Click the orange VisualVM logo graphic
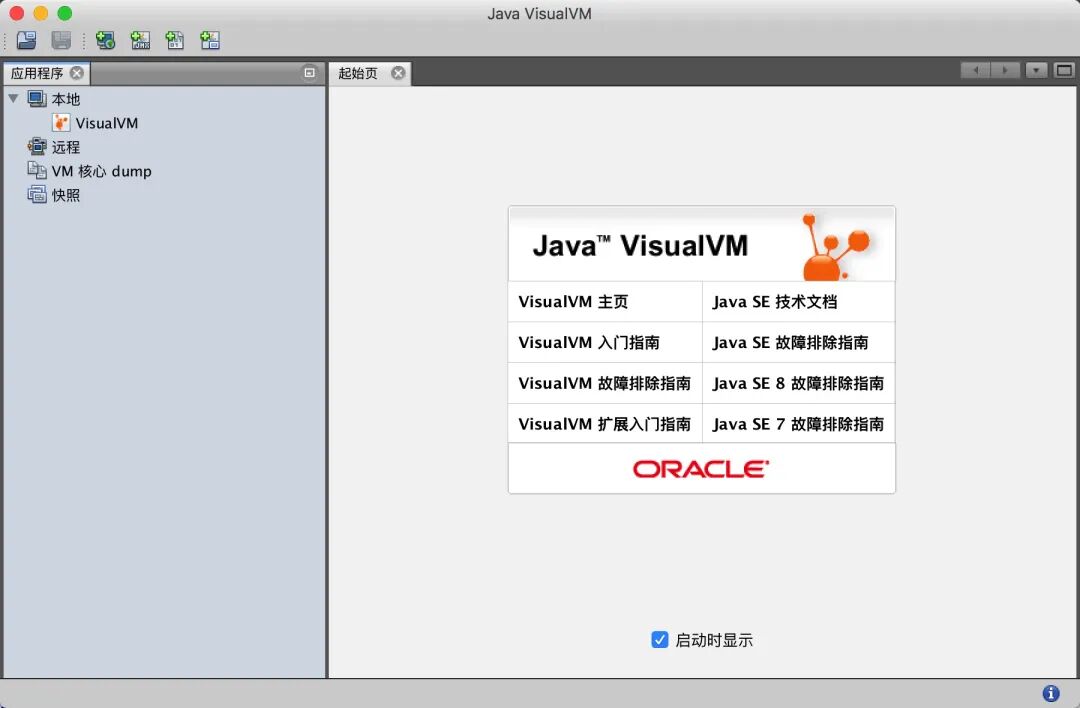The width and height of the screenshot is (1080, 708). point(835,247)
